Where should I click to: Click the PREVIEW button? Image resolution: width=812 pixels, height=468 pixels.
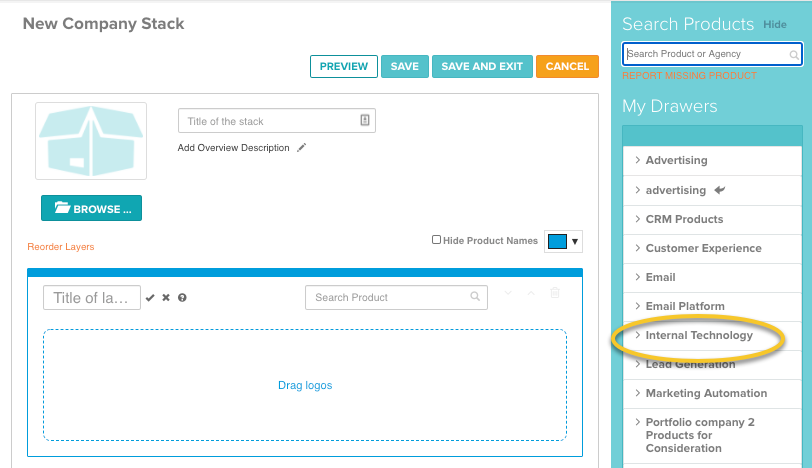(344, 66)
